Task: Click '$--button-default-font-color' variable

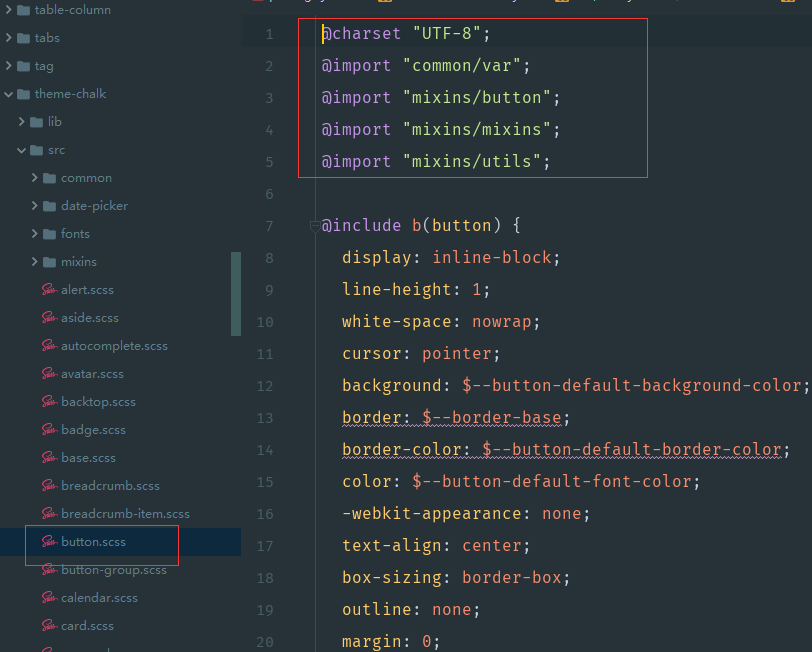Action: coord(552,482)
